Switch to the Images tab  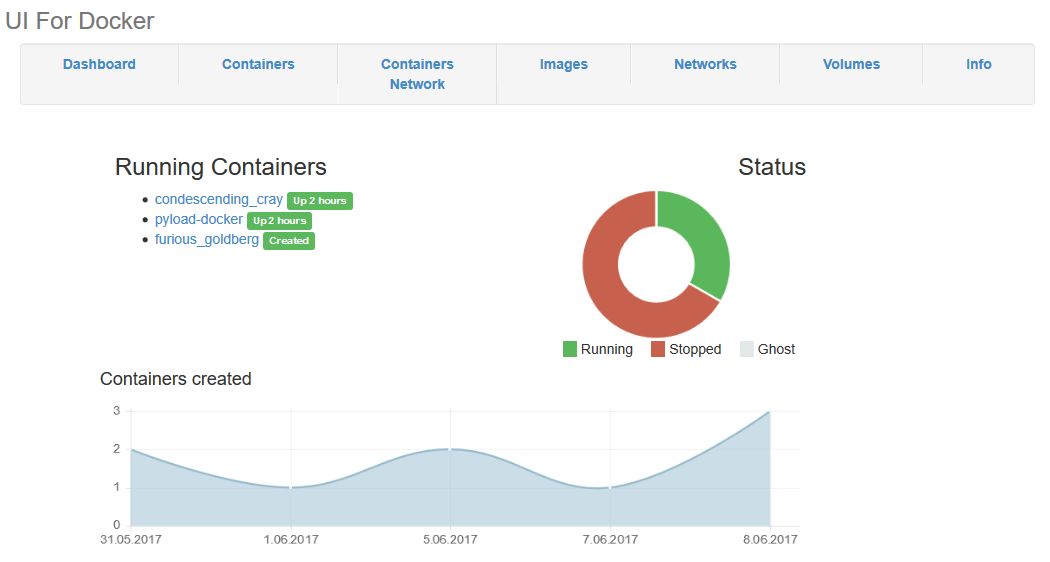tap(564, 64)
